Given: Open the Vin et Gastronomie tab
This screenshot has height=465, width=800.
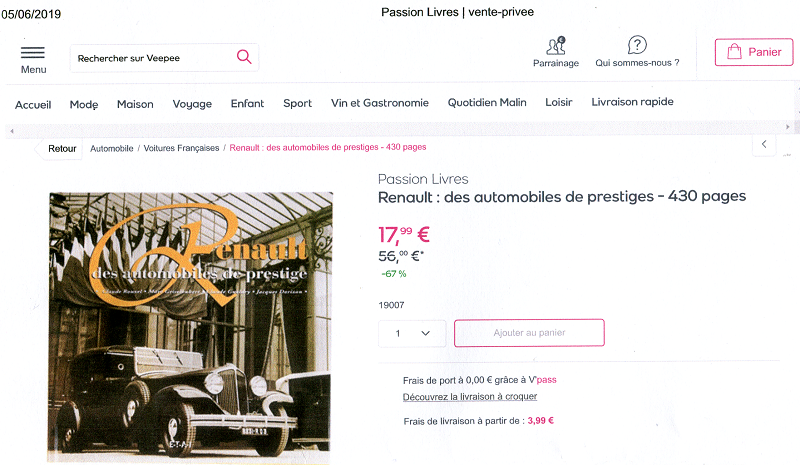Looking at the screenshot, I should (x=380, y=103).
